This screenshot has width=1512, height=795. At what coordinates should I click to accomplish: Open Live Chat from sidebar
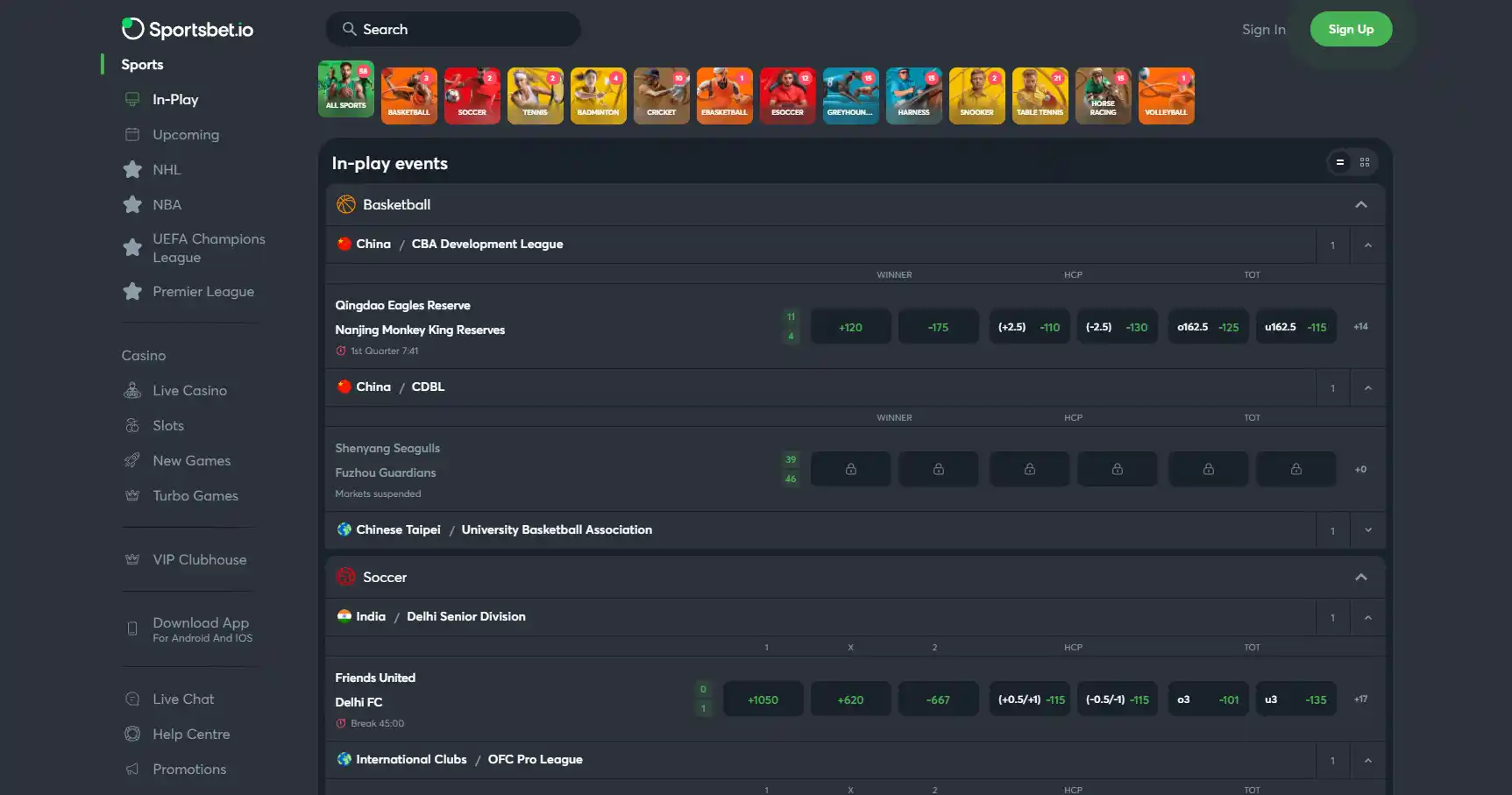[x=183, y=699]
